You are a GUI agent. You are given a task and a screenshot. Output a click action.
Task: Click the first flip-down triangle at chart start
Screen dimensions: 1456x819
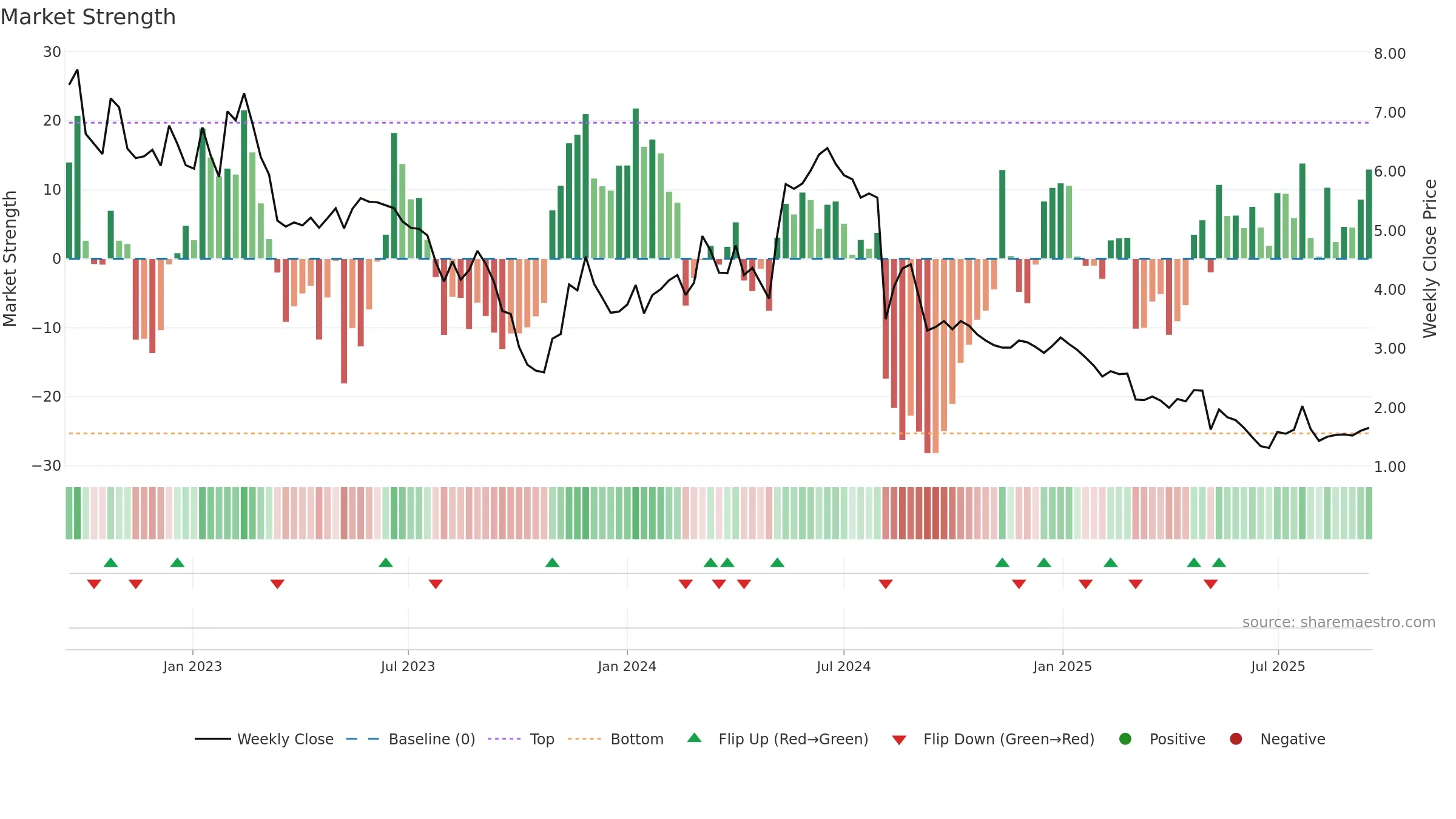(94, 584)
